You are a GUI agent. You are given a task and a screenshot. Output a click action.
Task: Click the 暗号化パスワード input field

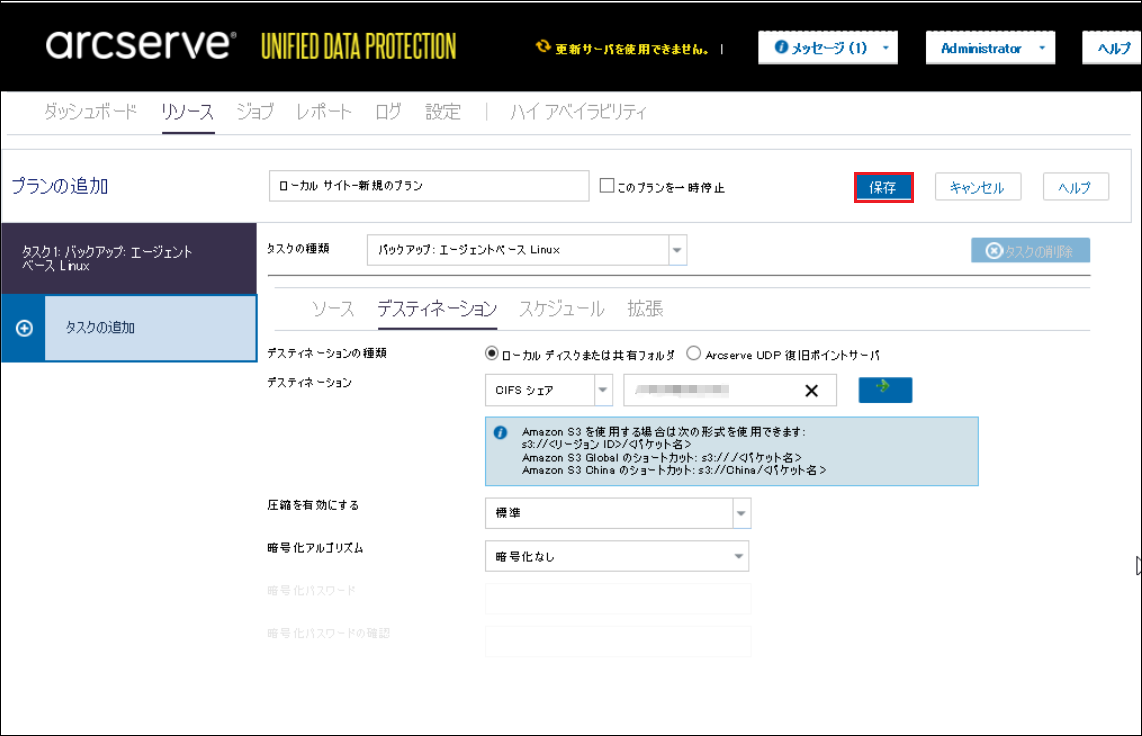click(618, 598)
